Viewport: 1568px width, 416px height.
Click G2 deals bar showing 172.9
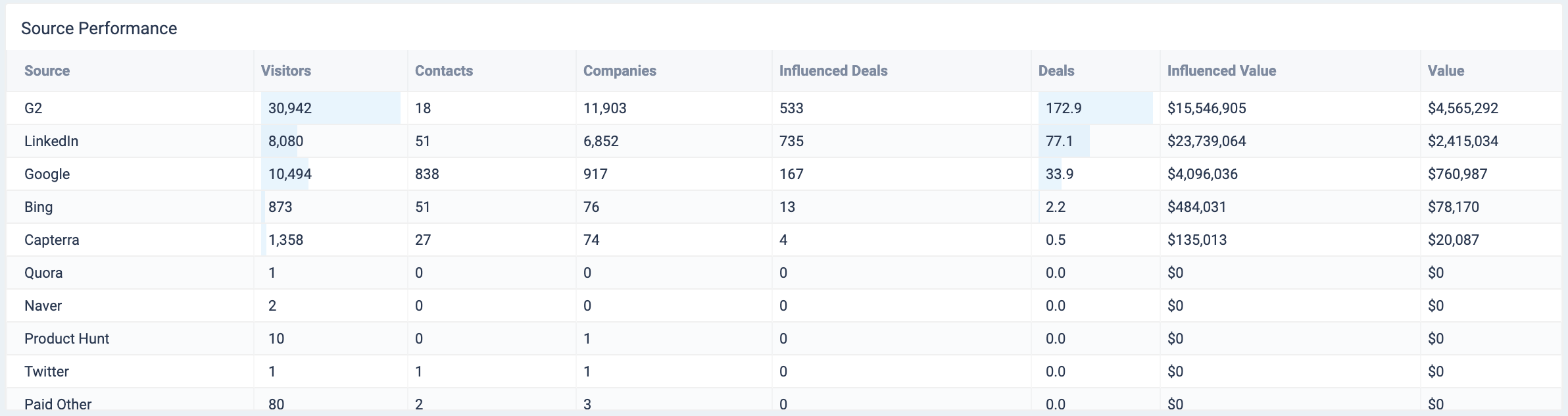pos(1095,108)
